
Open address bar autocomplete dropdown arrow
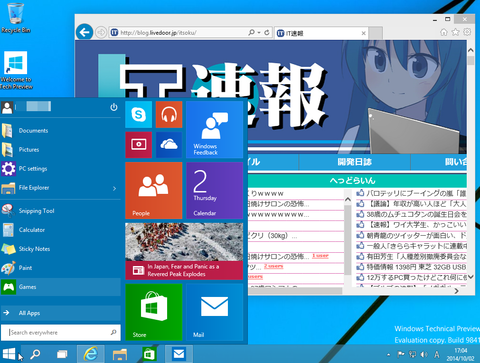259,33
